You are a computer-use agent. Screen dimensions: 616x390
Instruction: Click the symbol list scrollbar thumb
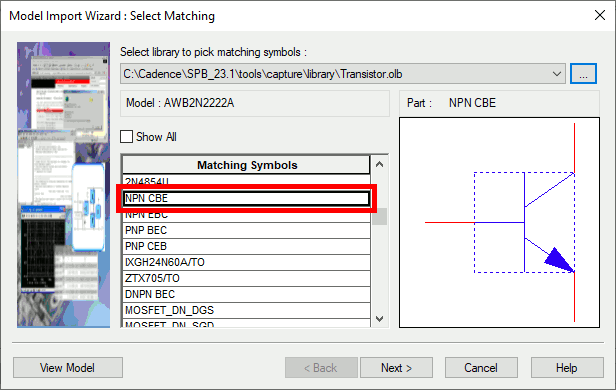point(380,216)
